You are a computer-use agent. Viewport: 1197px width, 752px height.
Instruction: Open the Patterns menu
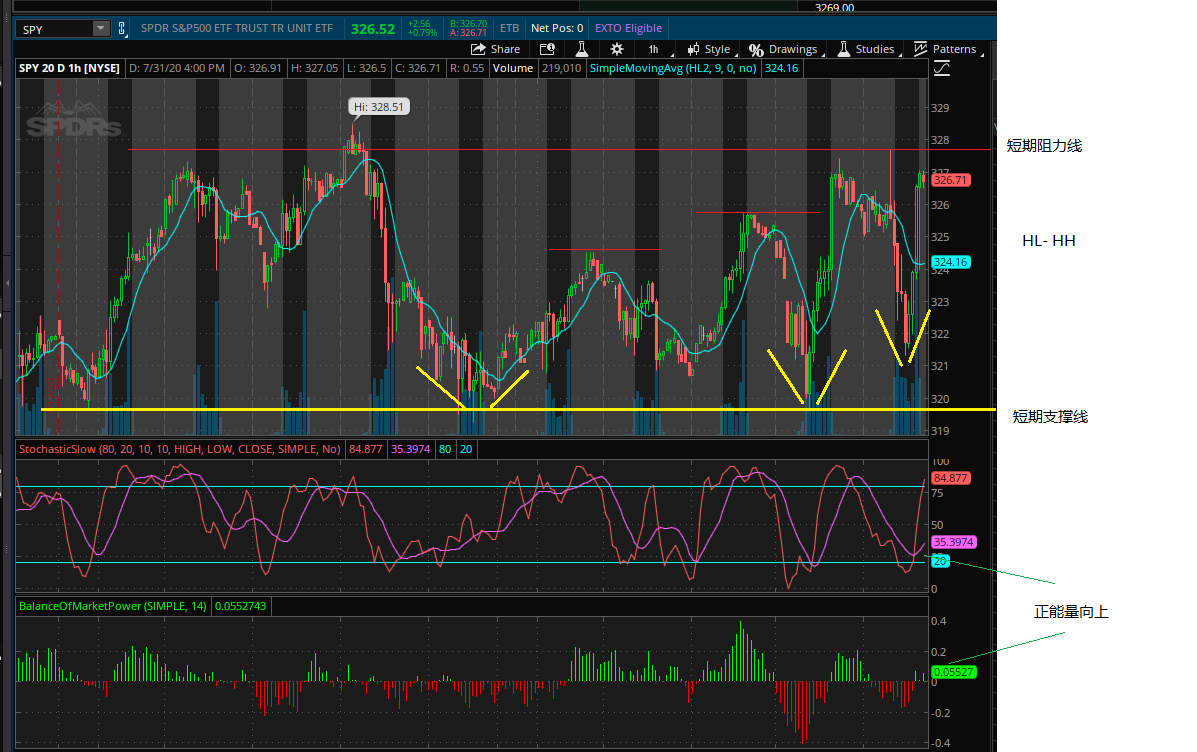point(947,49)
